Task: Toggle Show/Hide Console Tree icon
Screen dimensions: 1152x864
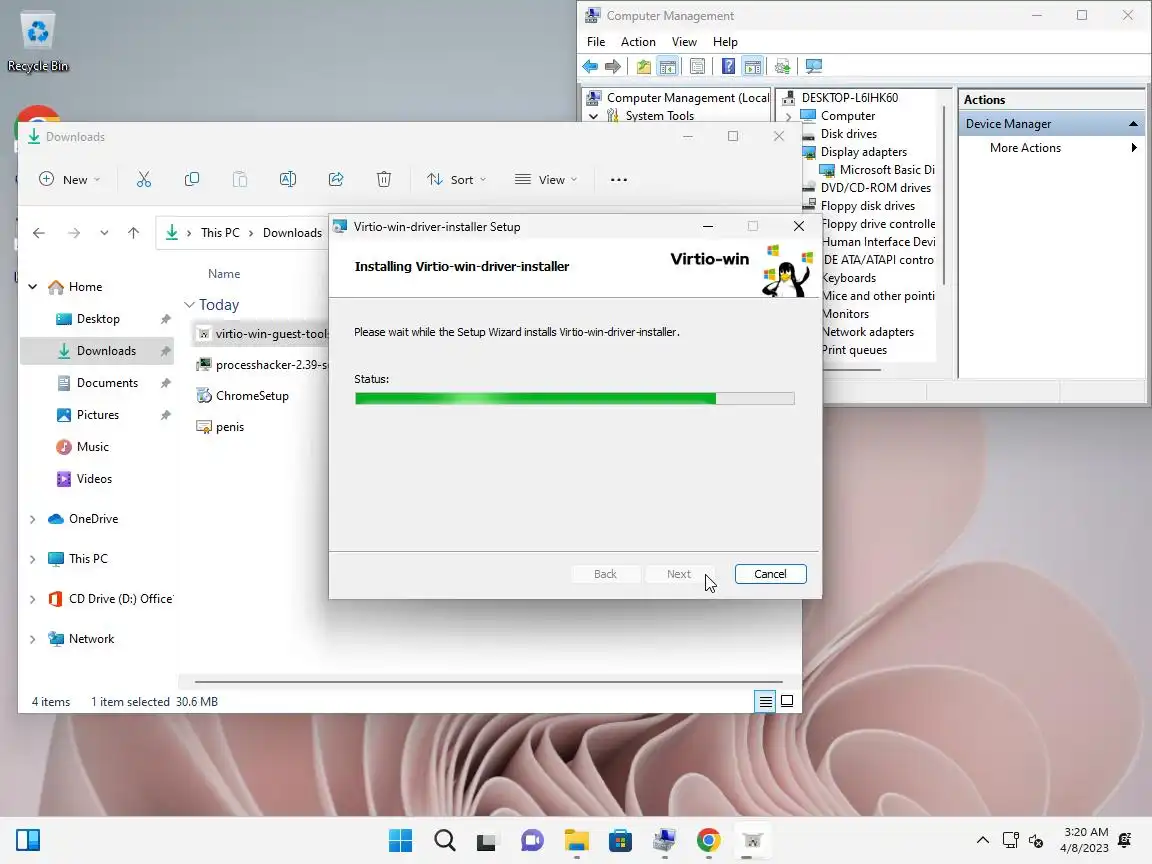Action: click(x=667, y=67)
